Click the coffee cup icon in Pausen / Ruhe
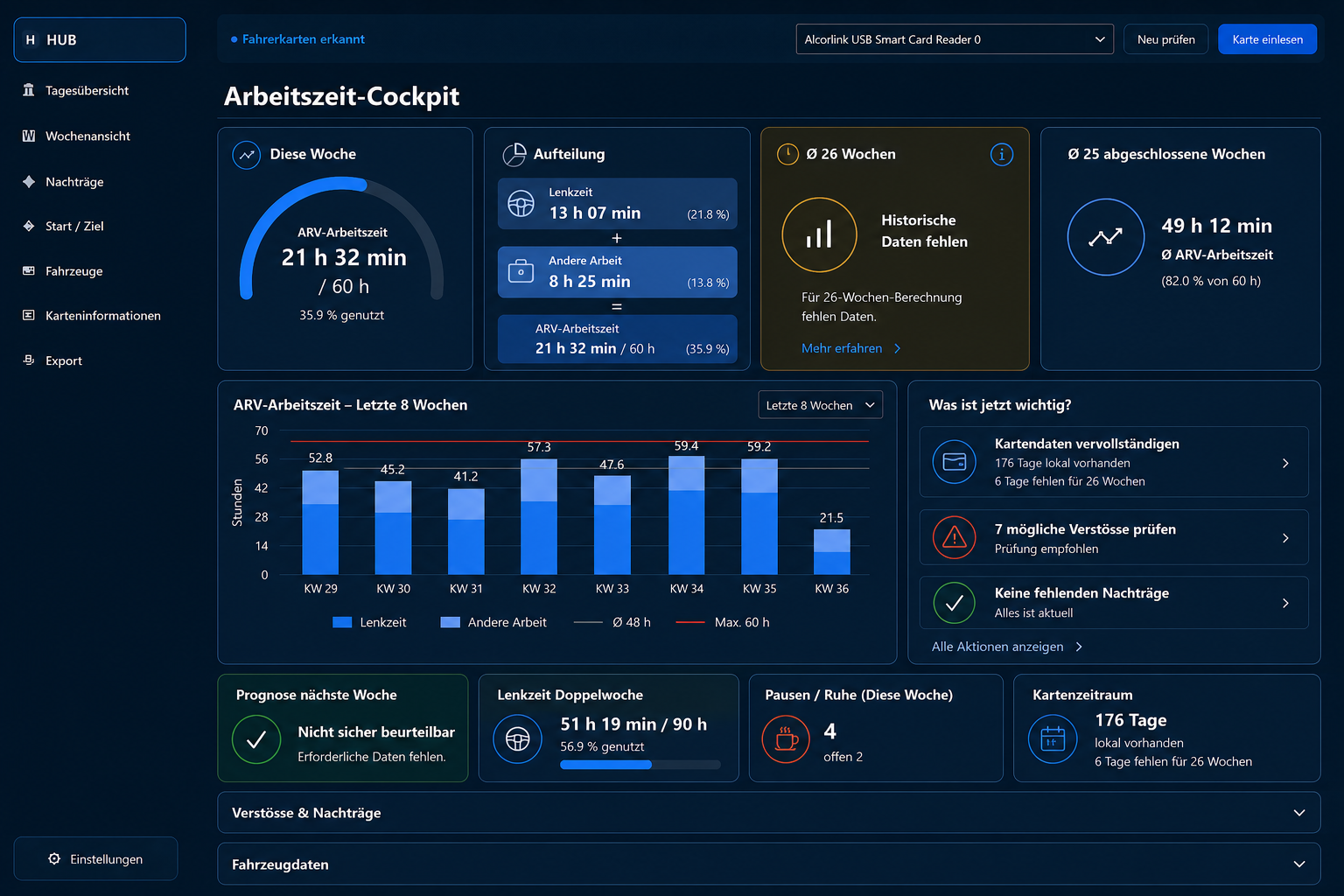 [x=786, y=739]
